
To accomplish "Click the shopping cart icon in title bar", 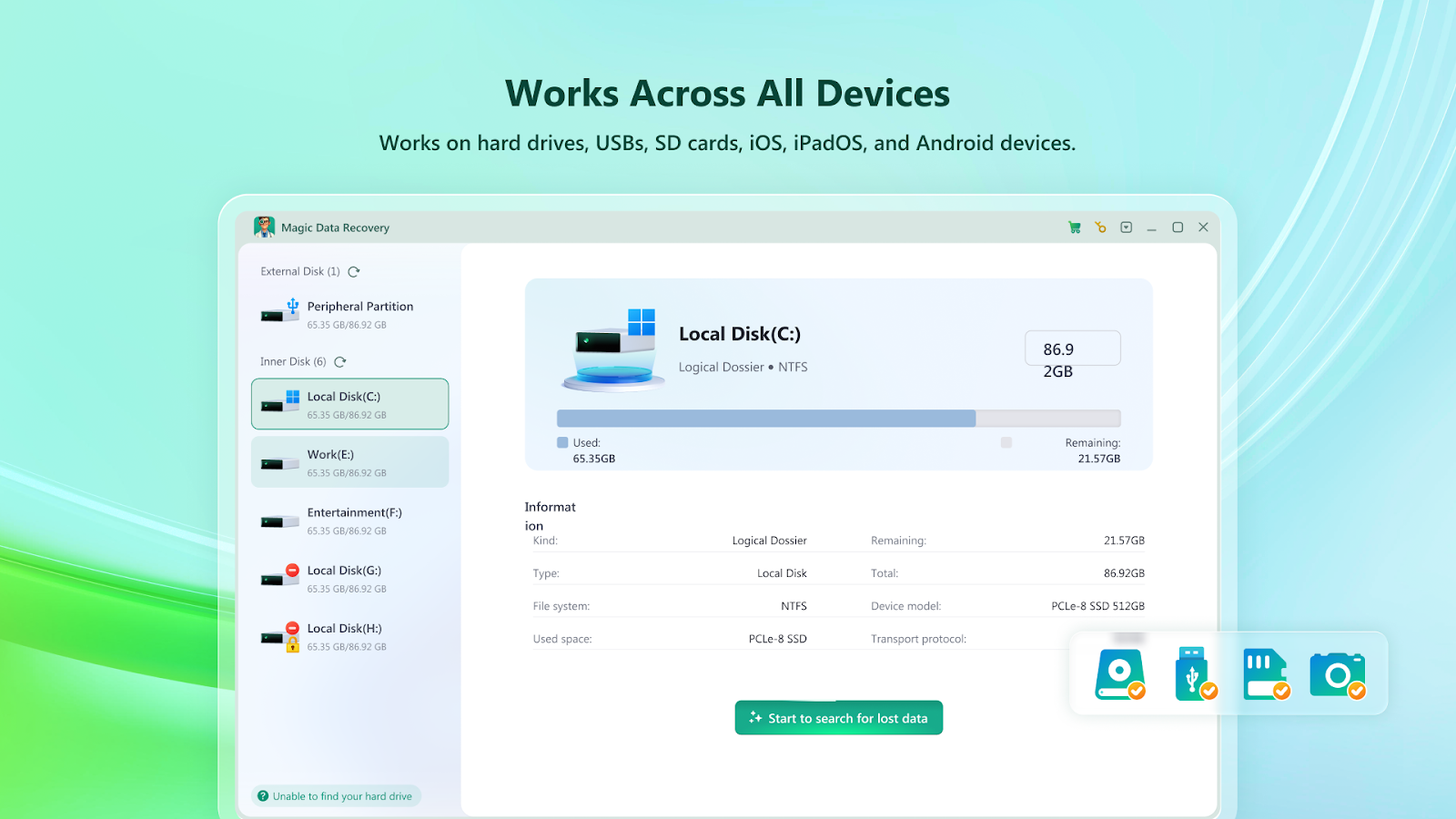I will (1075, 227).
